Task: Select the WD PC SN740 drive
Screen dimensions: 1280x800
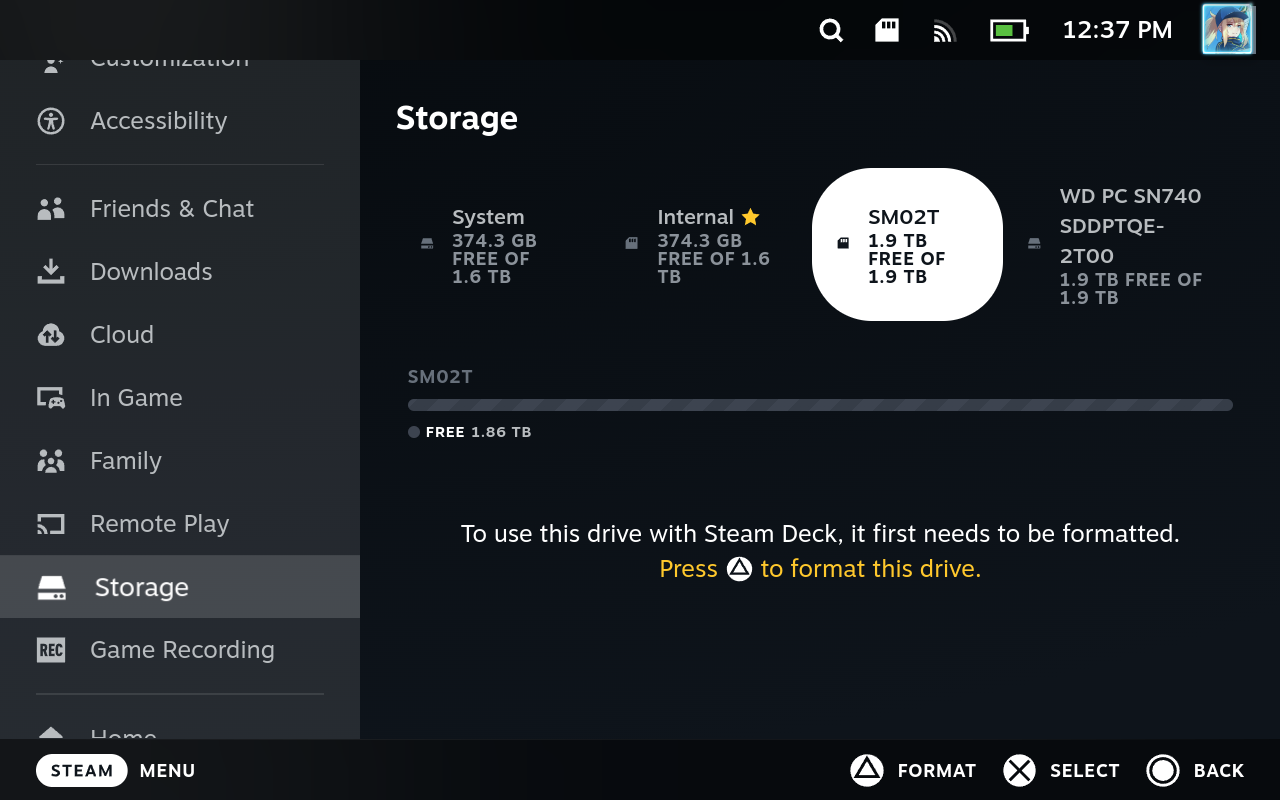Action: (1125, 245)
